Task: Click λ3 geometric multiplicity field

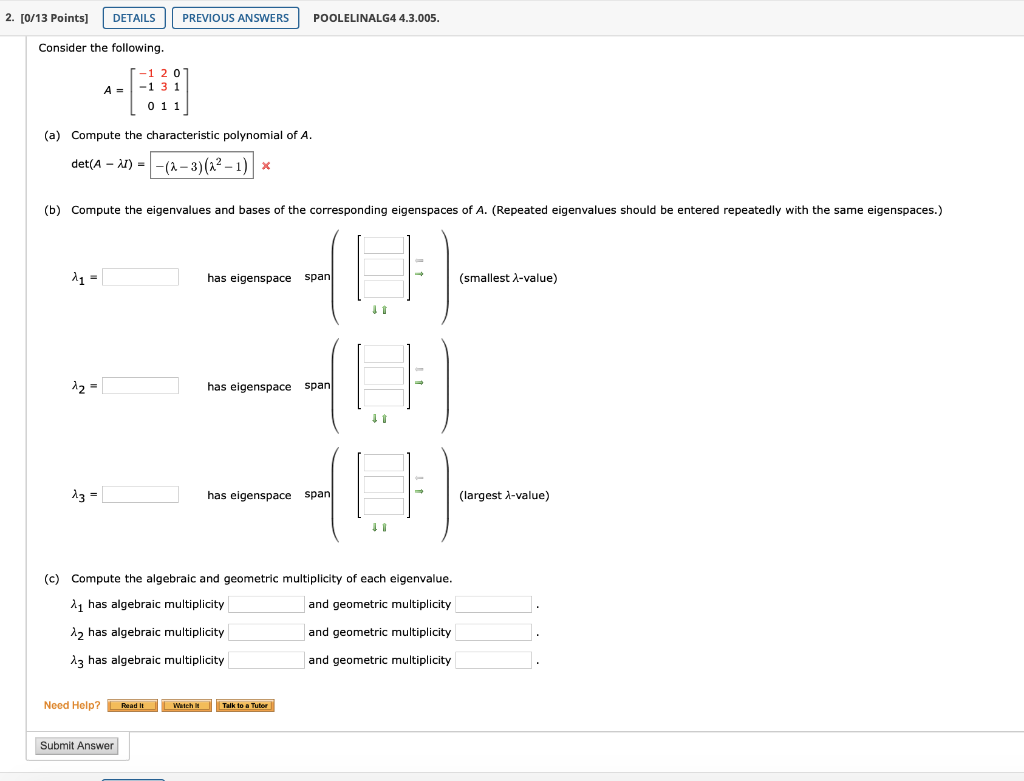Action: click(x=494, y=660)
